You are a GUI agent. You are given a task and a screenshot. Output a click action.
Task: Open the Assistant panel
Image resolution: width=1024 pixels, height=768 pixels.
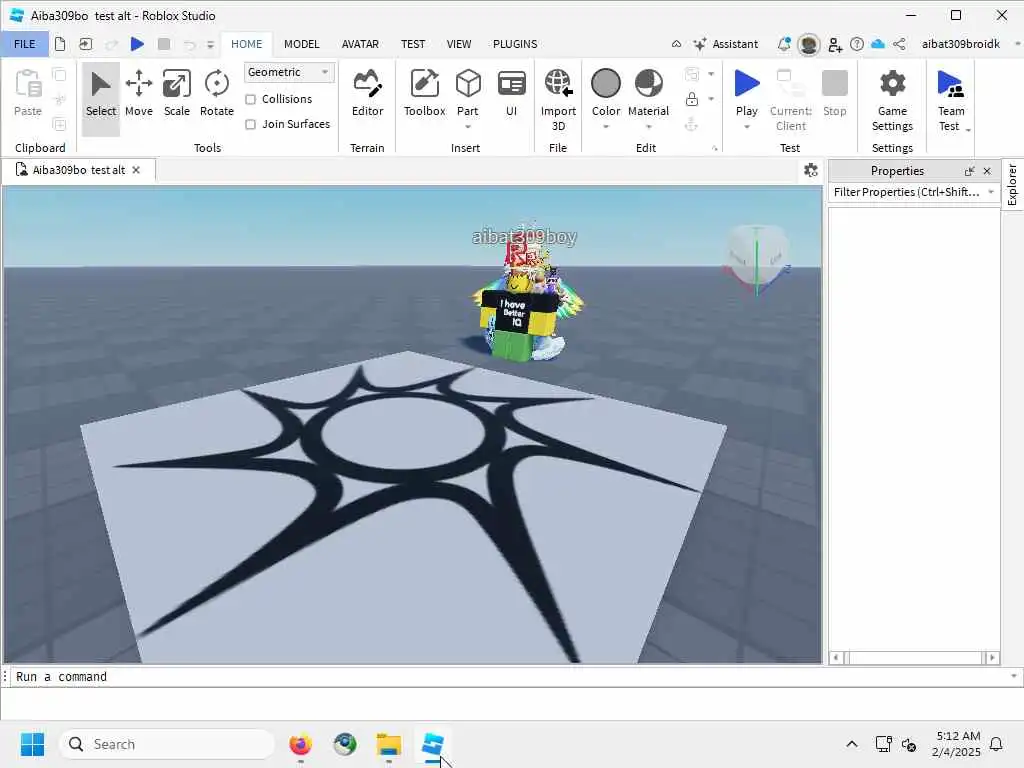coord(726,44)
